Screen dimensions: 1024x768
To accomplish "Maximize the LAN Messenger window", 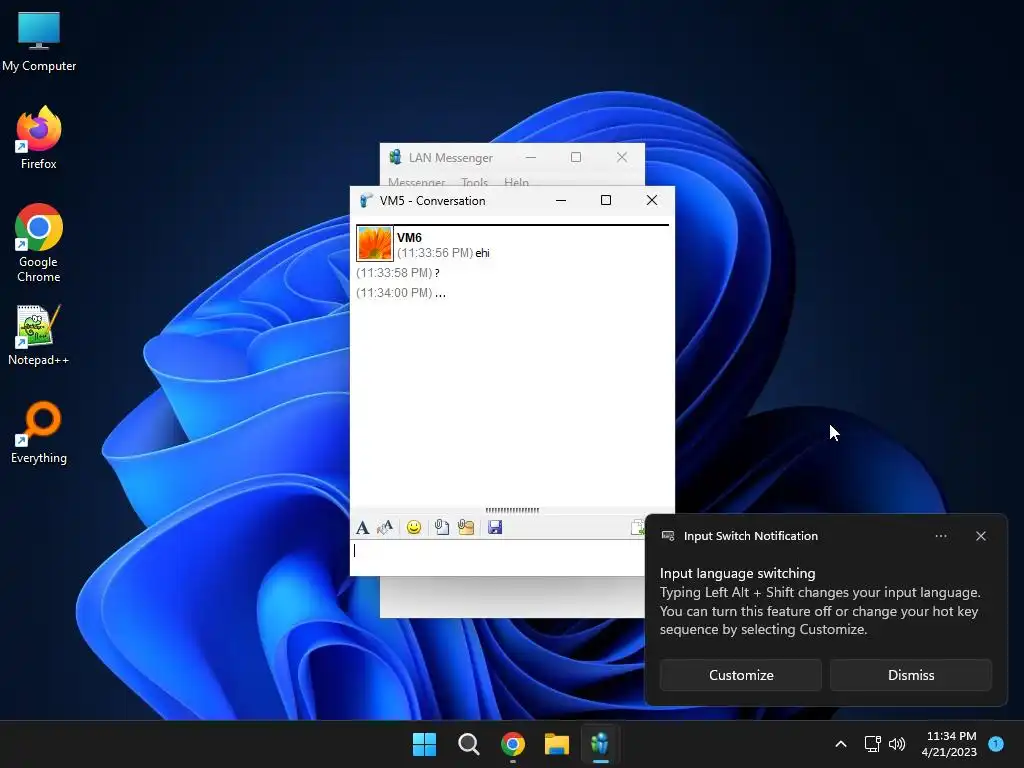I will 576,157.
